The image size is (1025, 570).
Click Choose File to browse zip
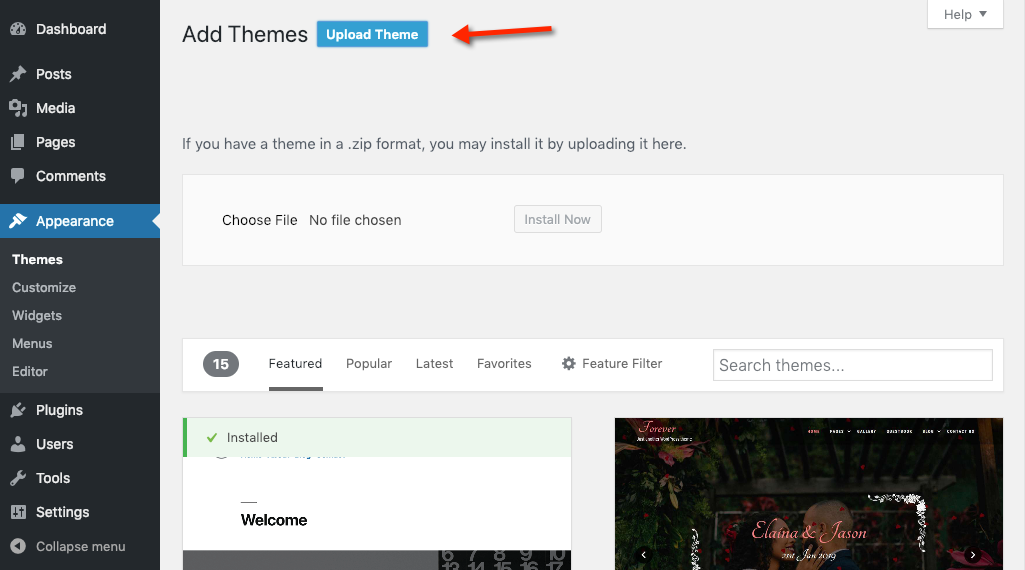coord(260,220)
